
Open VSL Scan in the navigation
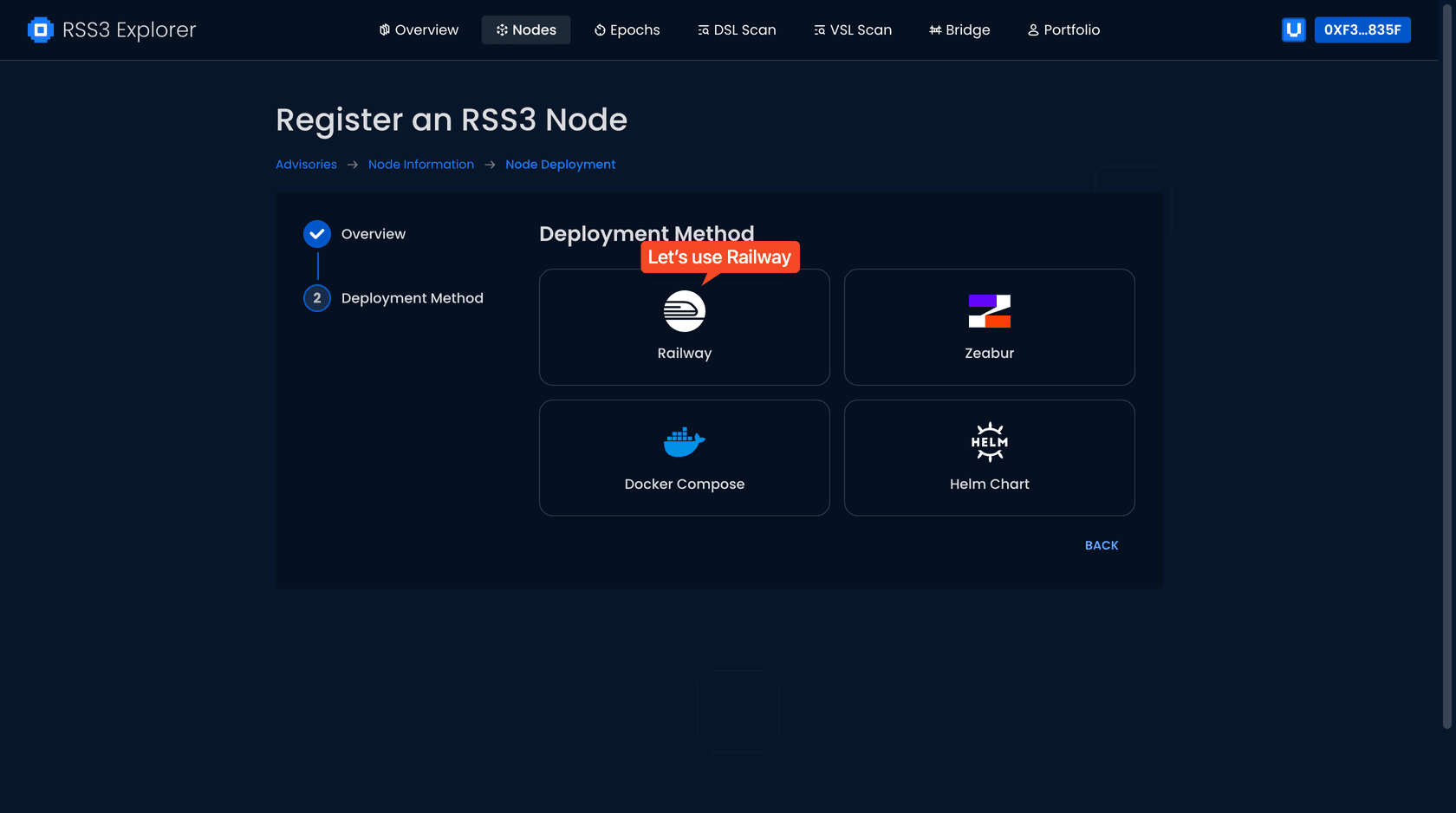(x=853, y=29)
